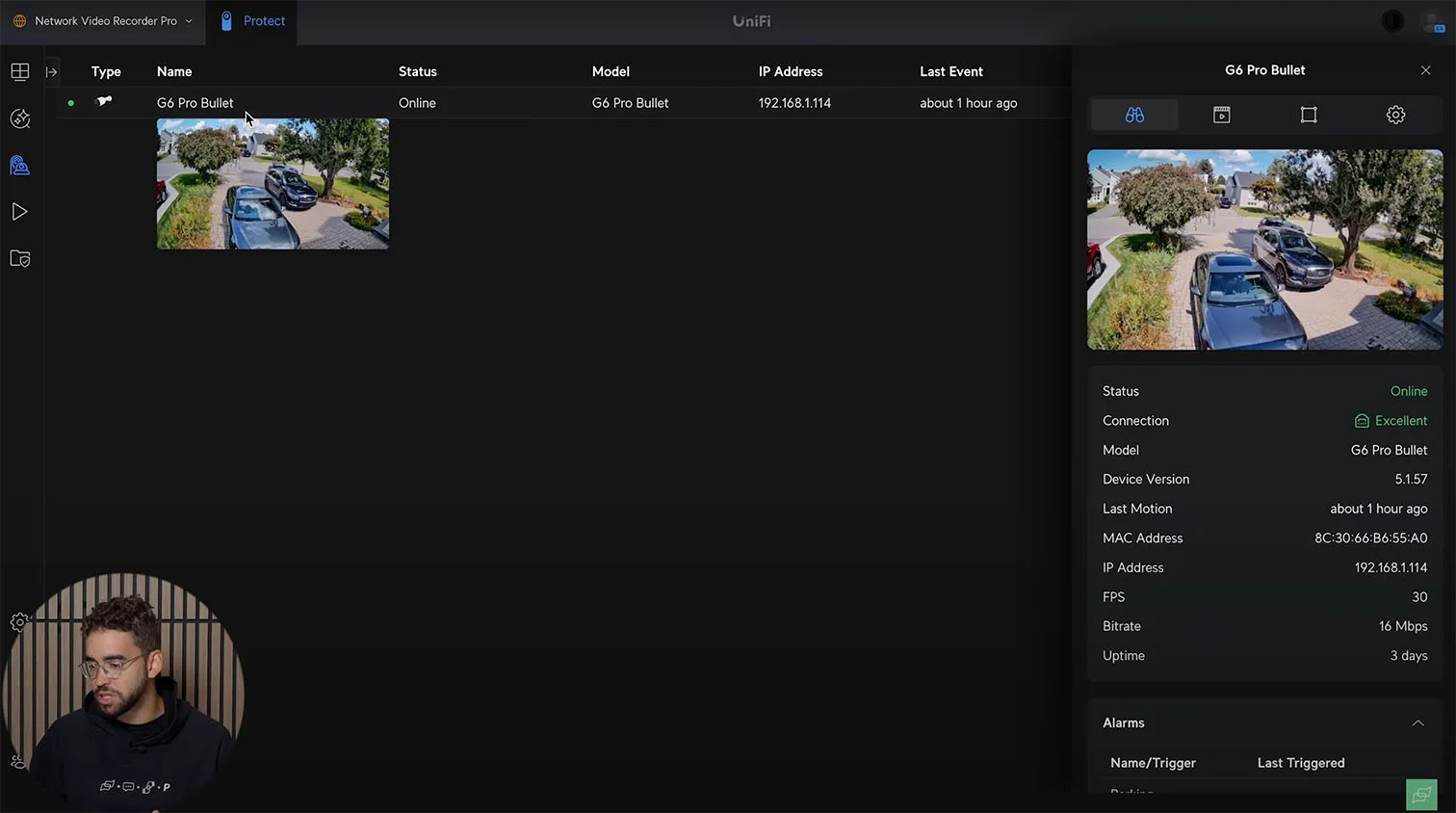Sort the table by Type column
Viewport: 1456px width, 813px height.
pyautogui.click(x=106, y=71)
